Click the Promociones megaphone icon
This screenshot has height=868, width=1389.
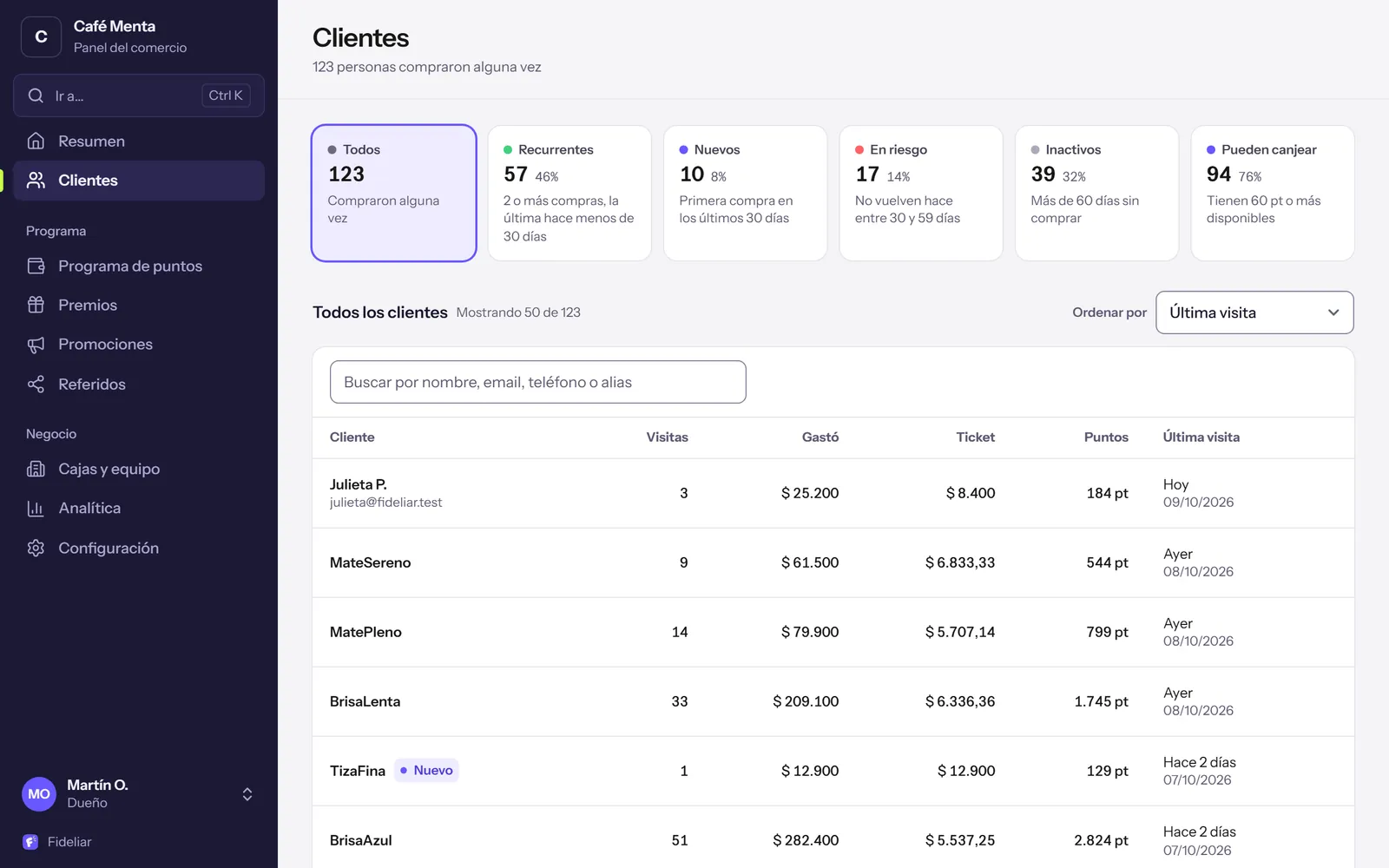click(x=36, y=345)
